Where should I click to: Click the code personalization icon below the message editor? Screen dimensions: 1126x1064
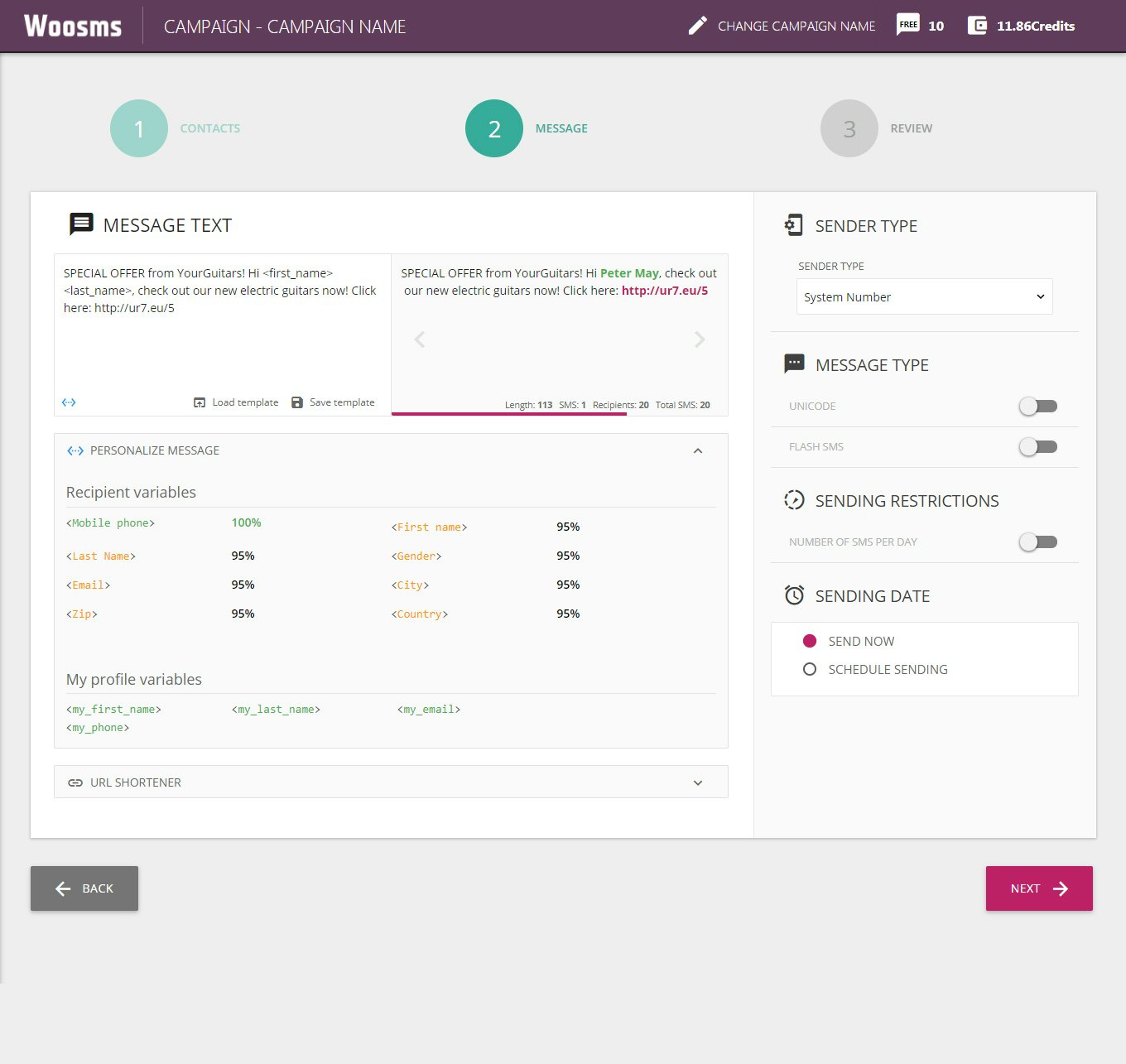(69, 402)
